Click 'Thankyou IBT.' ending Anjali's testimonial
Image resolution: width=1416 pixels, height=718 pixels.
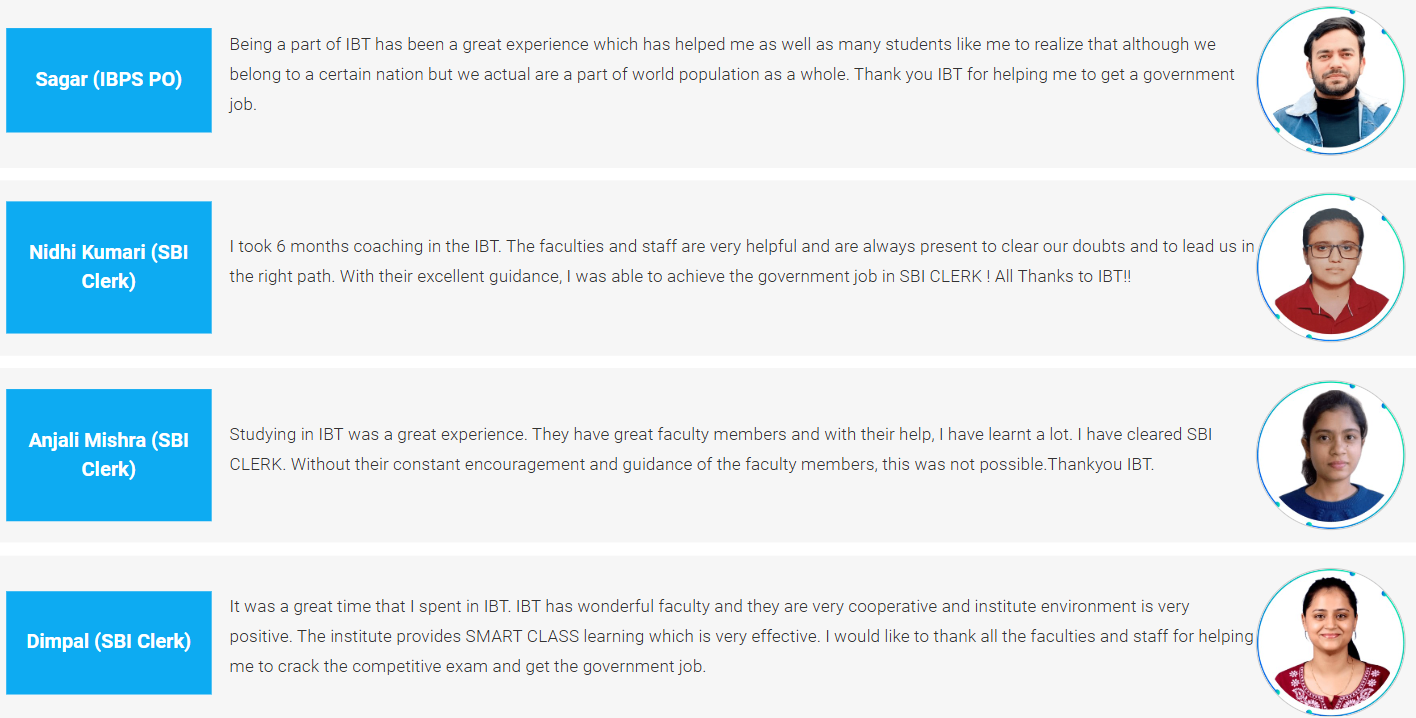pos(1100,465)
